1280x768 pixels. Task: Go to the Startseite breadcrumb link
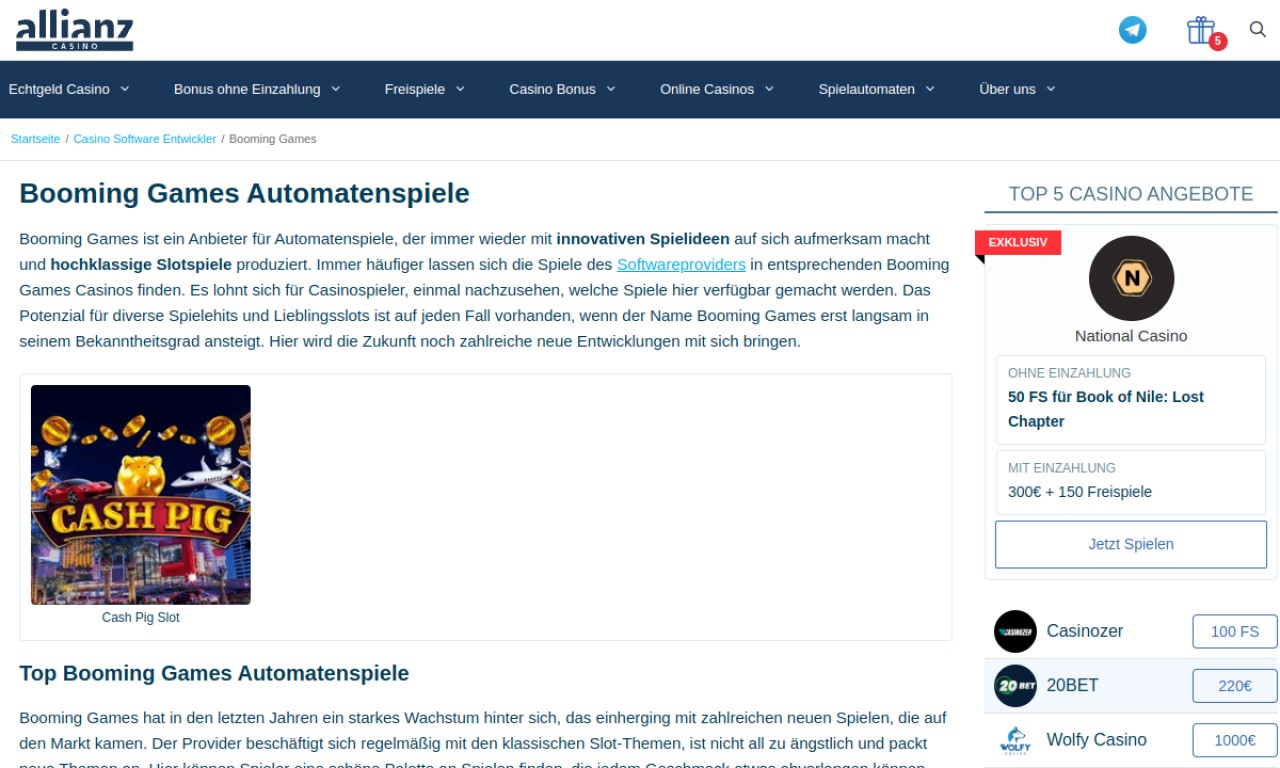(36, 139)
